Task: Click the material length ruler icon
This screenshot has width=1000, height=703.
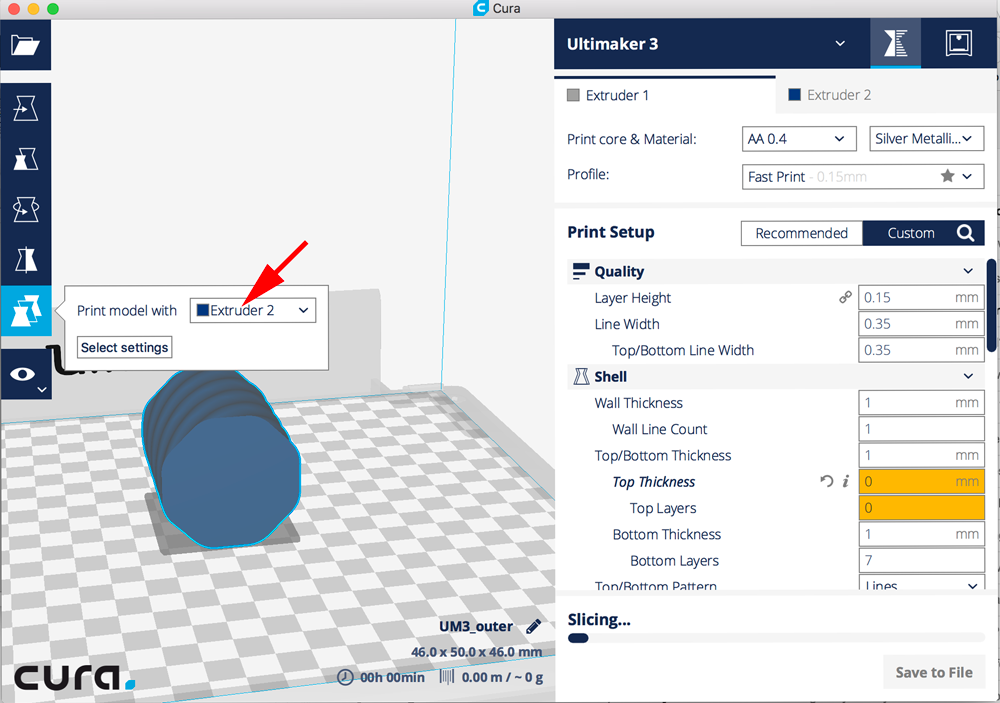Action: [447, 677]
